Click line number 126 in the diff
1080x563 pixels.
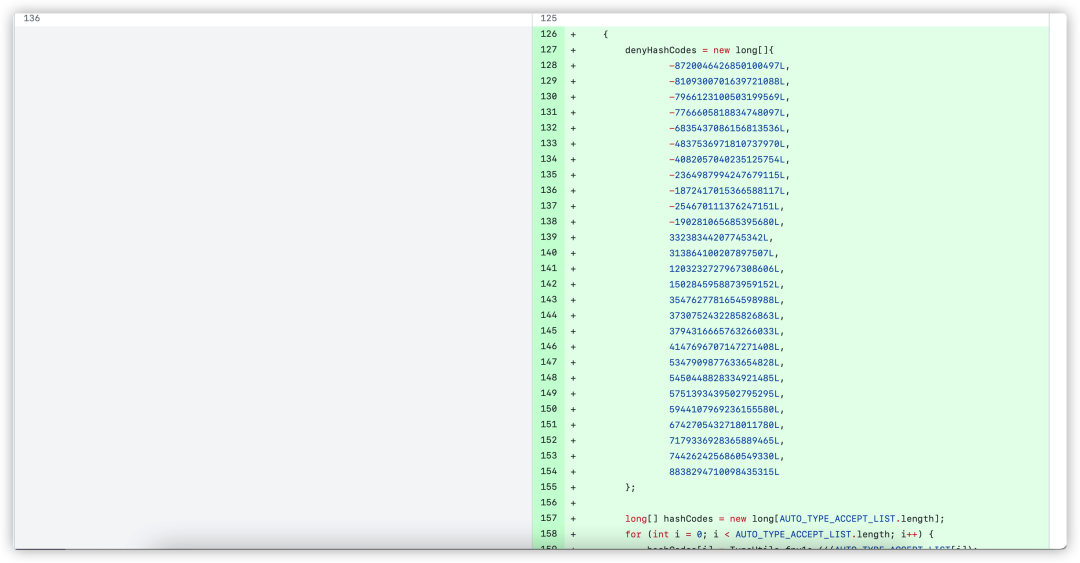549,34
